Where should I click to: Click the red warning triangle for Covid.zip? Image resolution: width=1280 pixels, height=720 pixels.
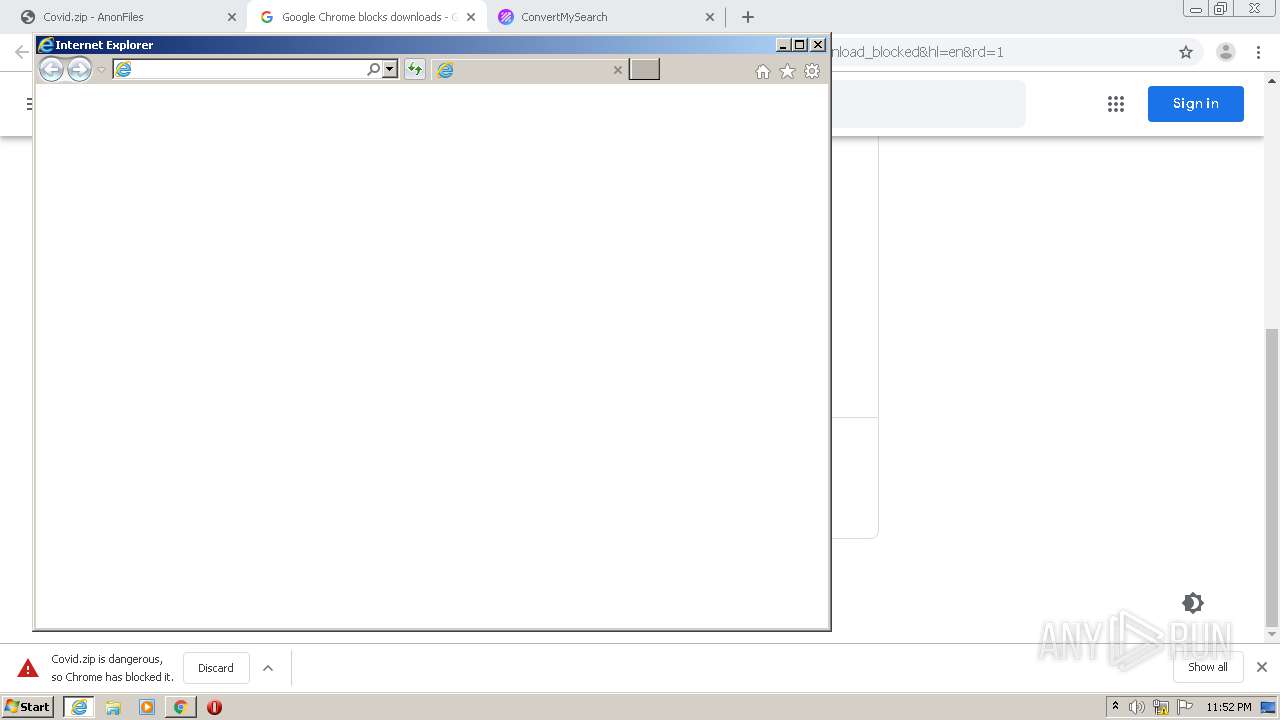point(28,668)
